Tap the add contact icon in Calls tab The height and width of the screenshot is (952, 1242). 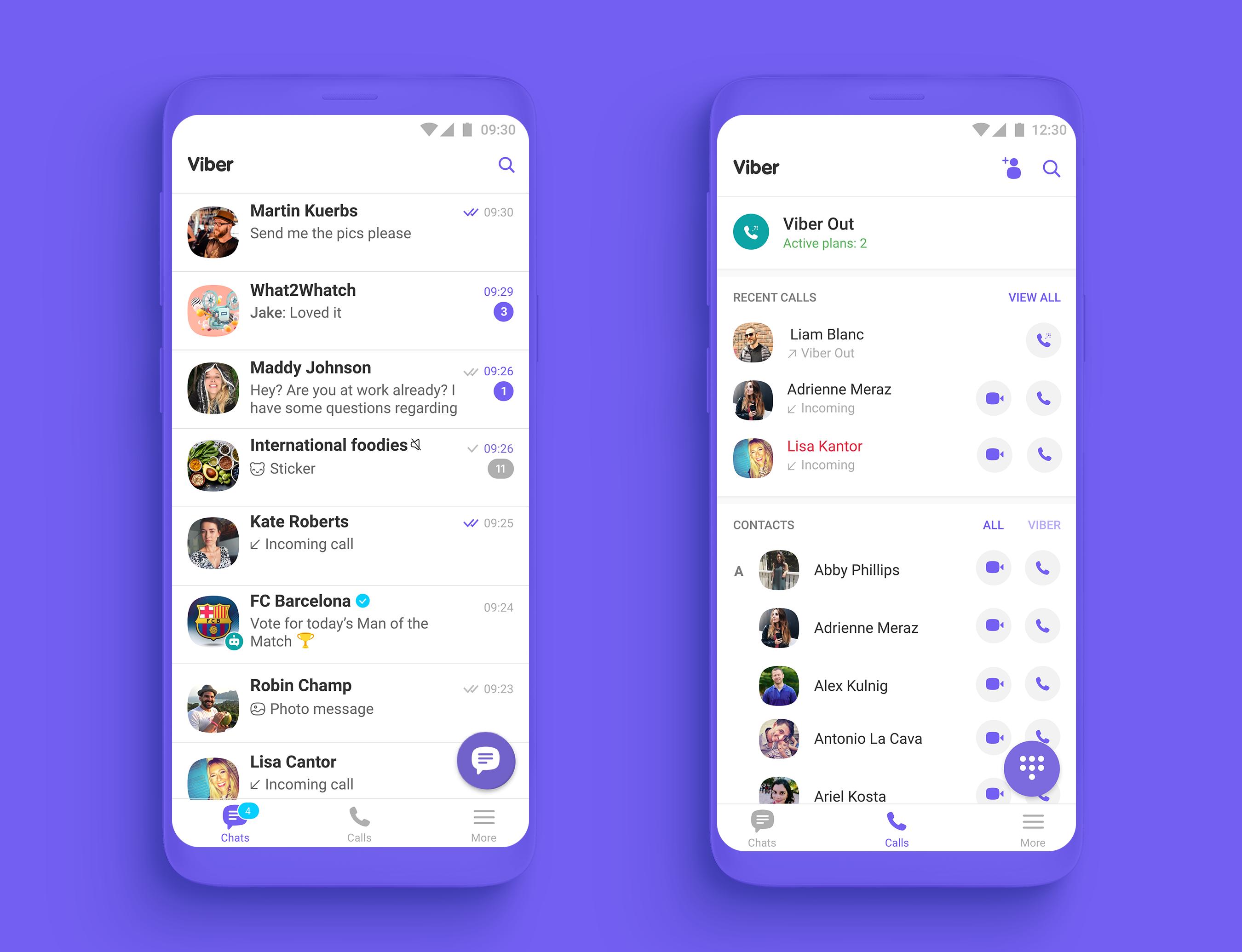click(1010, 167)
